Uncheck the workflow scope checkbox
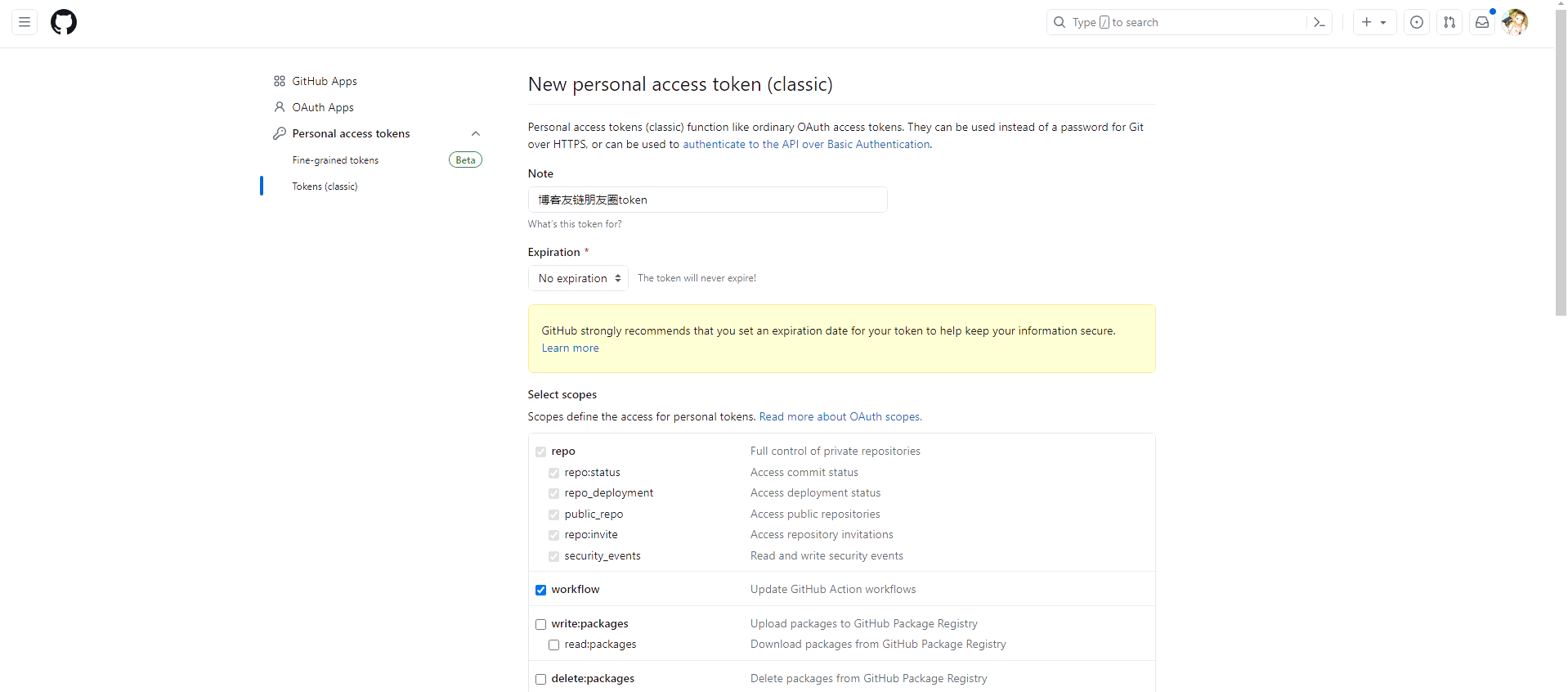1568x692 pixels. (540, 590)
